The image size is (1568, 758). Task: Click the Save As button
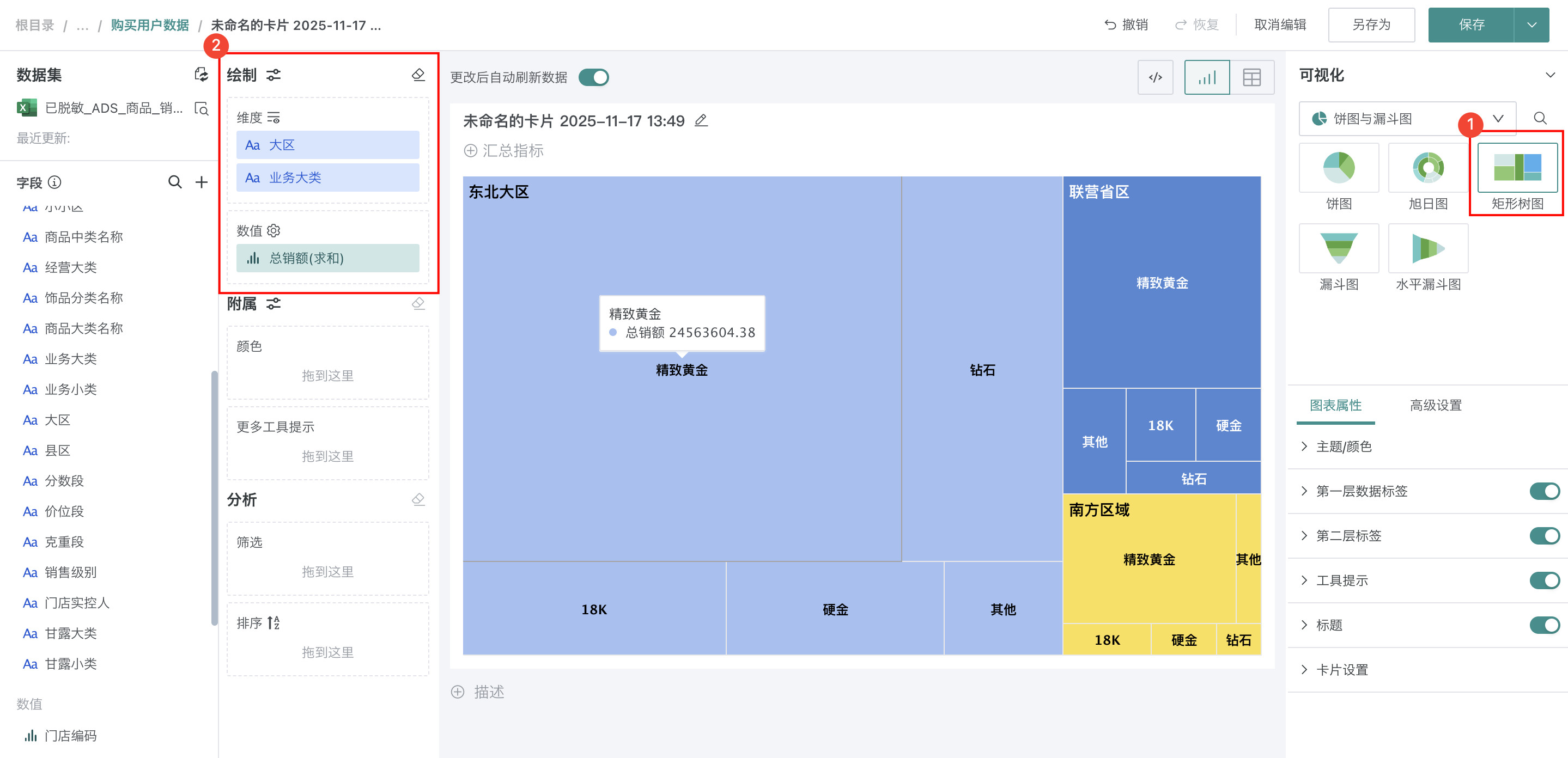click(x=1371, y=25)
